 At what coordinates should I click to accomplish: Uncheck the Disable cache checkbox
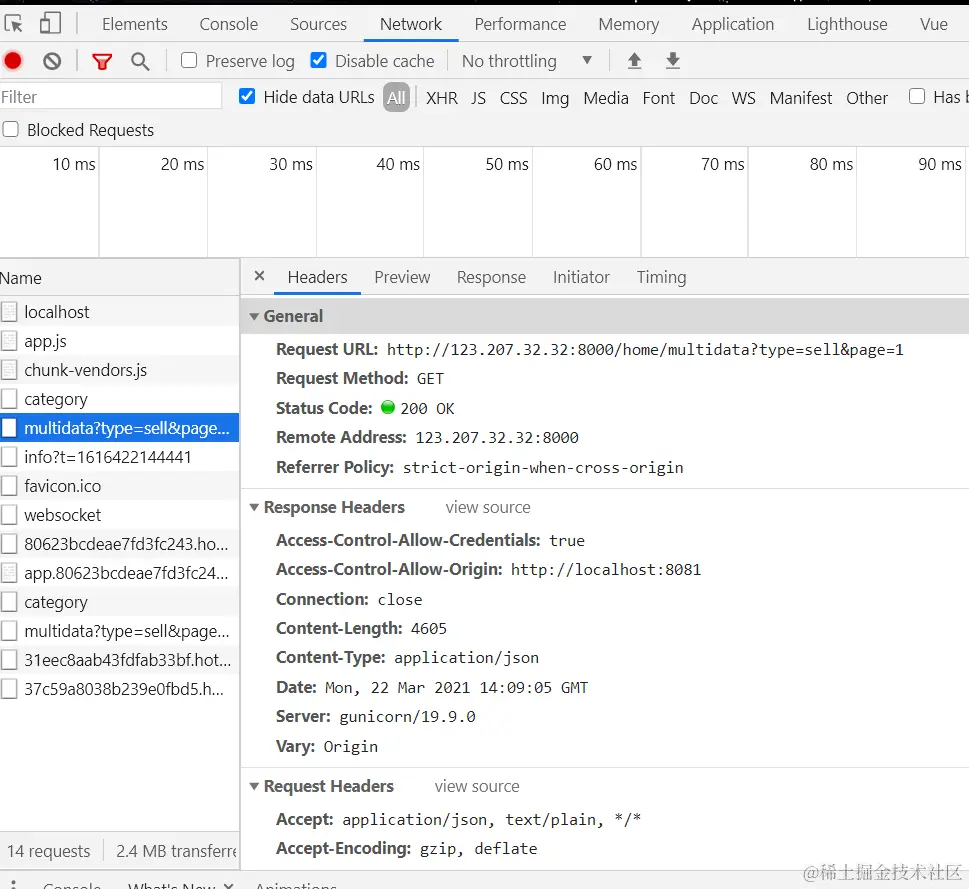click(318, 60)
